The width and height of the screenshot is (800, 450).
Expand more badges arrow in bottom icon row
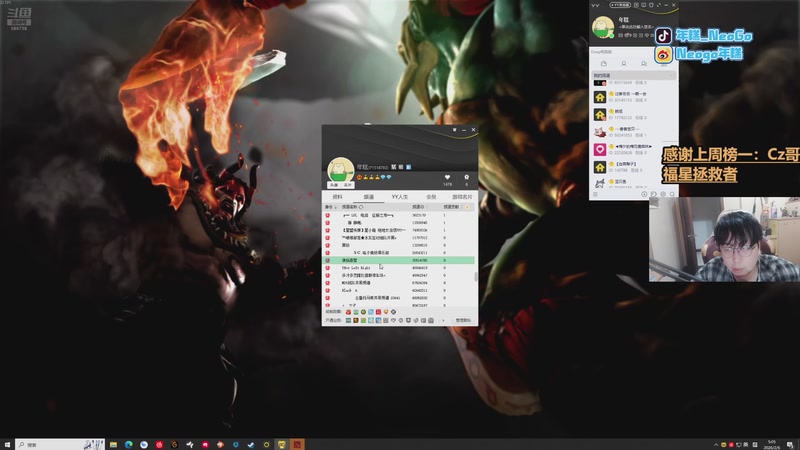tap(442, 320)
